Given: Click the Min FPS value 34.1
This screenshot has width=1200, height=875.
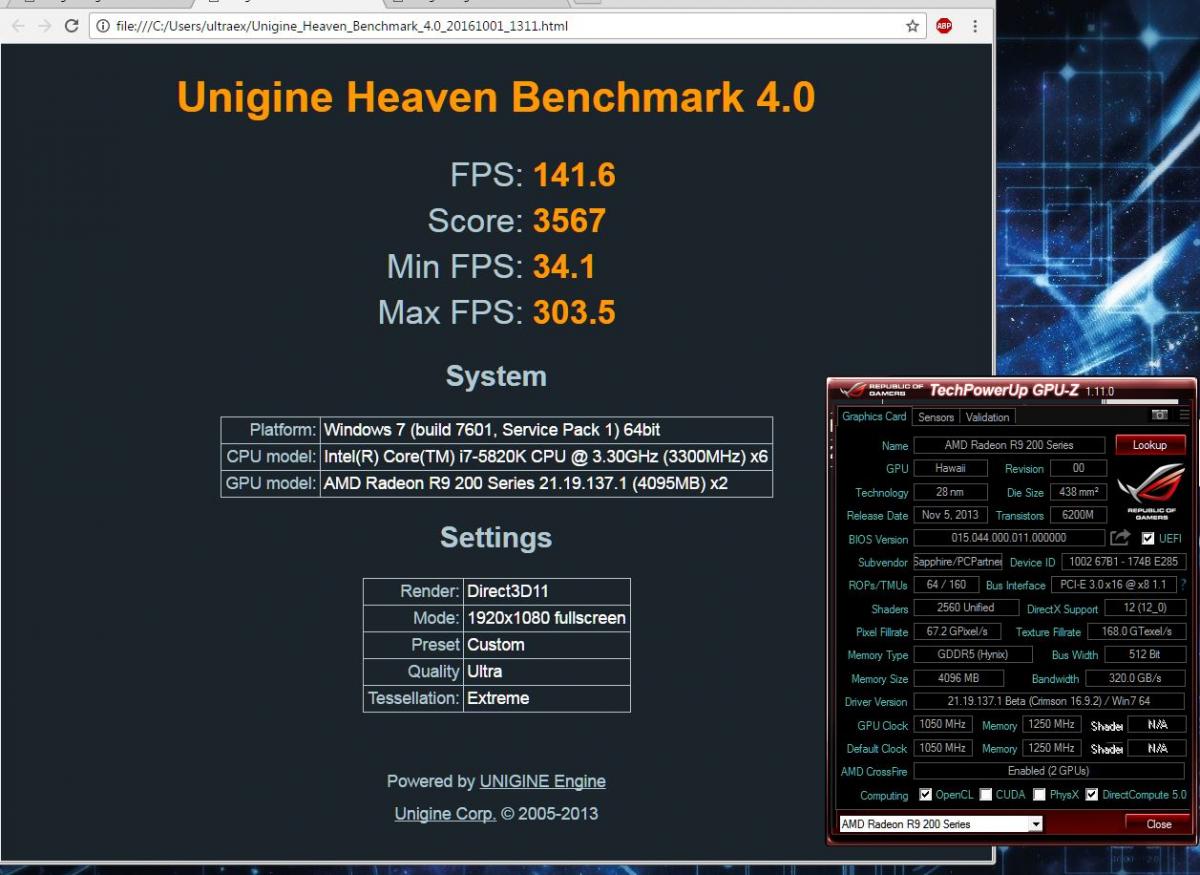Looking at the screenshot, I should point(566,267).
